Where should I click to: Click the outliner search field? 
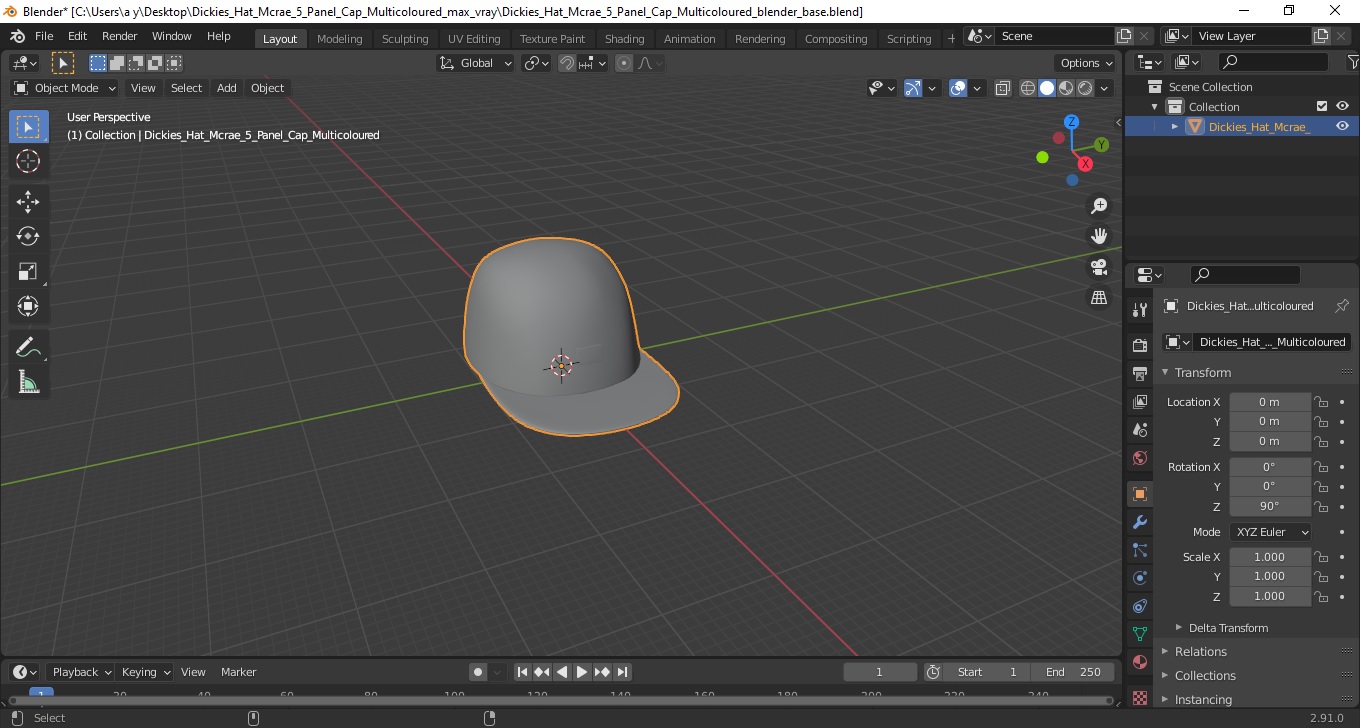tap(1272, 62)
